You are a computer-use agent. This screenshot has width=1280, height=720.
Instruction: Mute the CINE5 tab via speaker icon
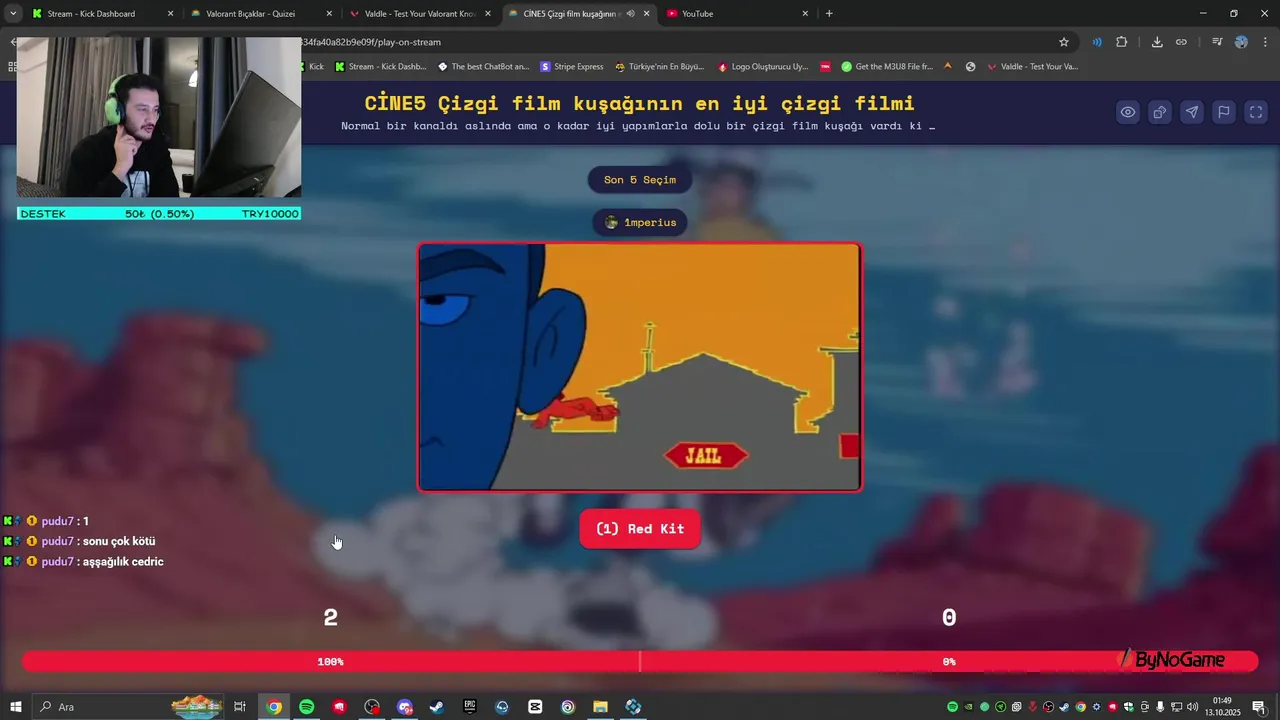[x=631, y=14]
